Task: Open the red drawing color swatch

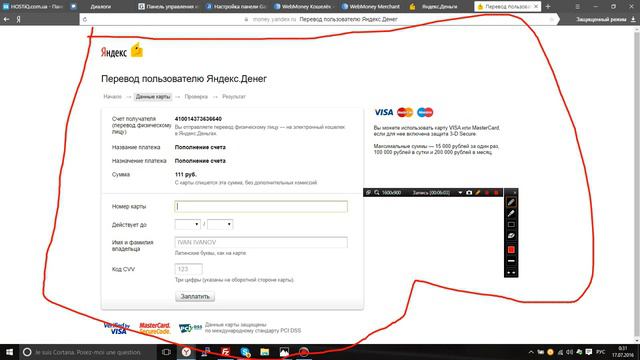Action: pyautogui.click(x=511, y=249)
